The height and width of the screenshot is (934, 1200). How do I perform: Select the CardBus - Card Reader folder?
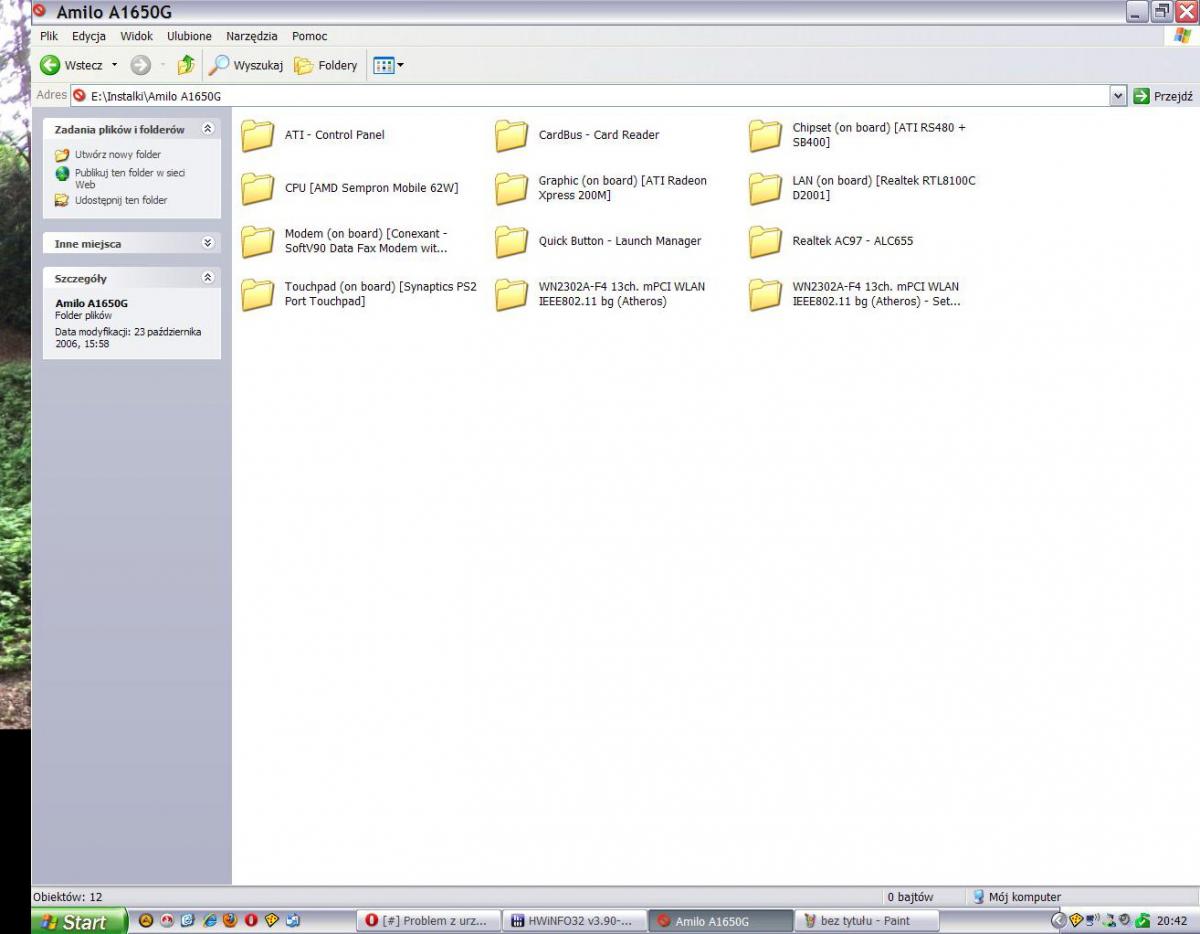[577, 135]
